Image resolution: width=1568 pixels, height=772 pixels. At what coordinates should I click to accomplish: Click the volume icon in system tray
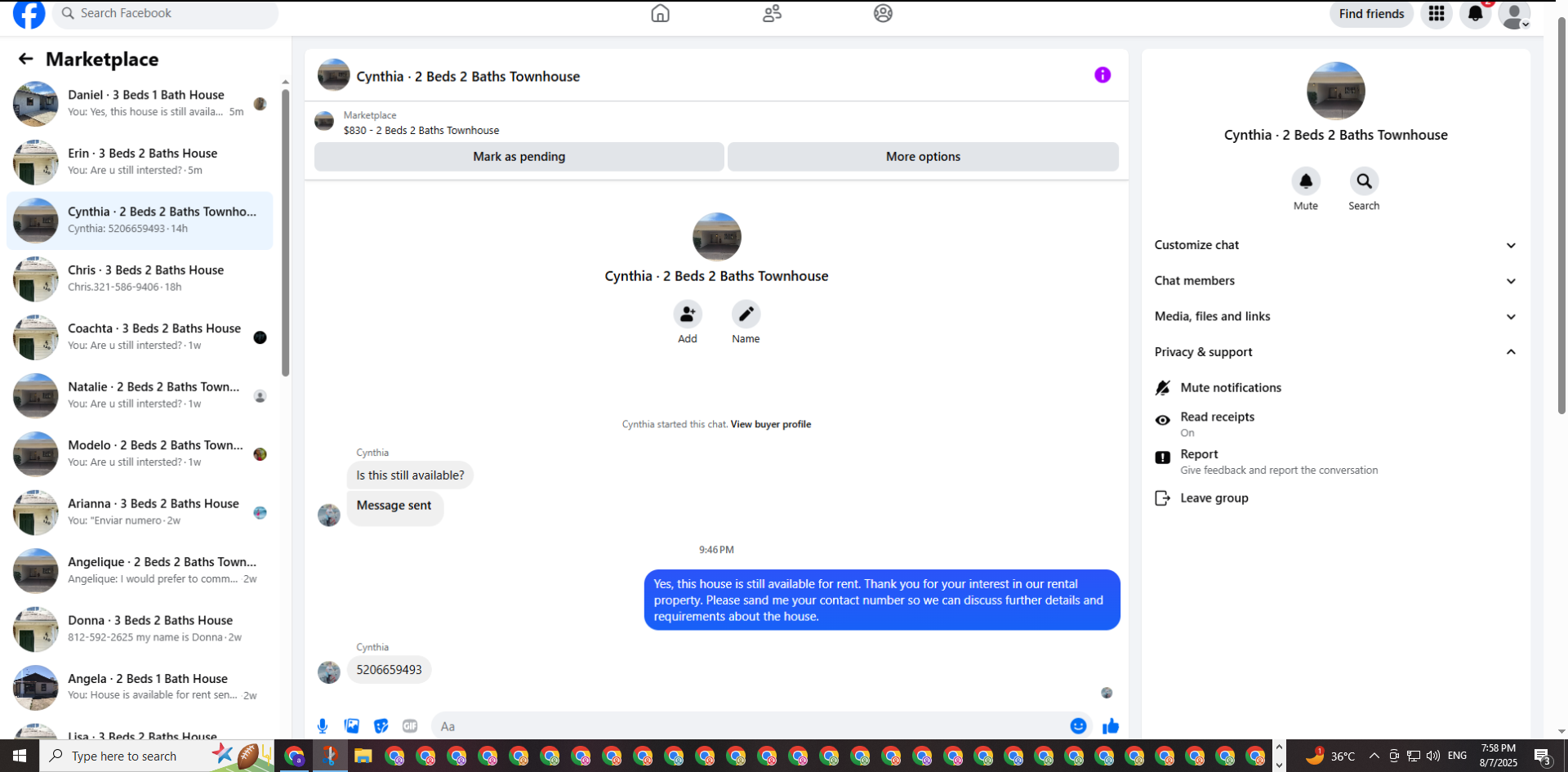coord(1433,756)
